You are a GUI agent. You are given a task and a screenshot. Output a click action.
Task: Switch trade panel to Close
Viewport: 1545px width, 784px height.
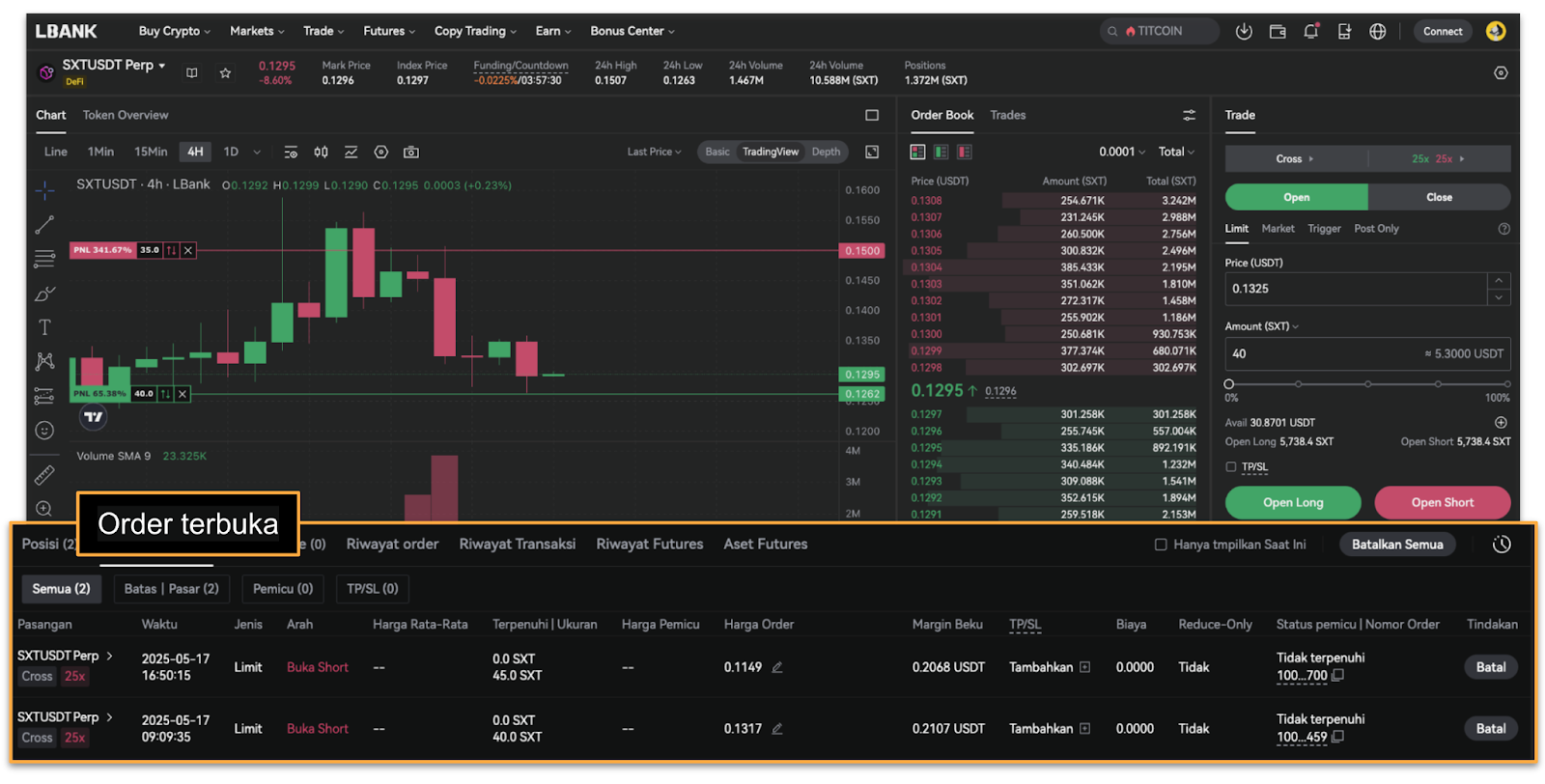click(1439, 197)
